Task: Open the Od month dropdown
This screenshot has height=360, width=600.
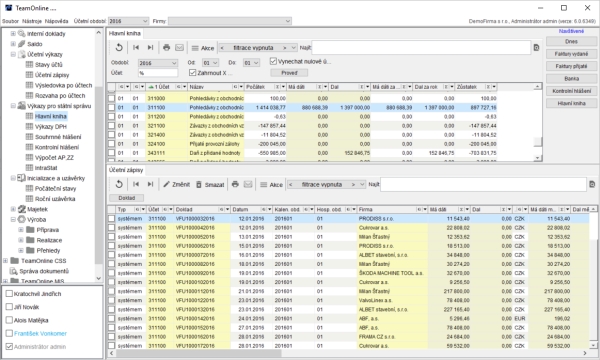Action: coord(210,63)
